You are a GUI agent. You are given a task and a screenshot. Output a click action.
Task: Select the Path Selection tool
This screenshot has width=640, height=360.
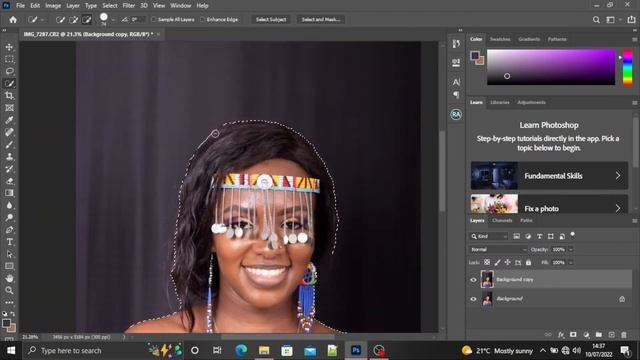coord(9,254)
